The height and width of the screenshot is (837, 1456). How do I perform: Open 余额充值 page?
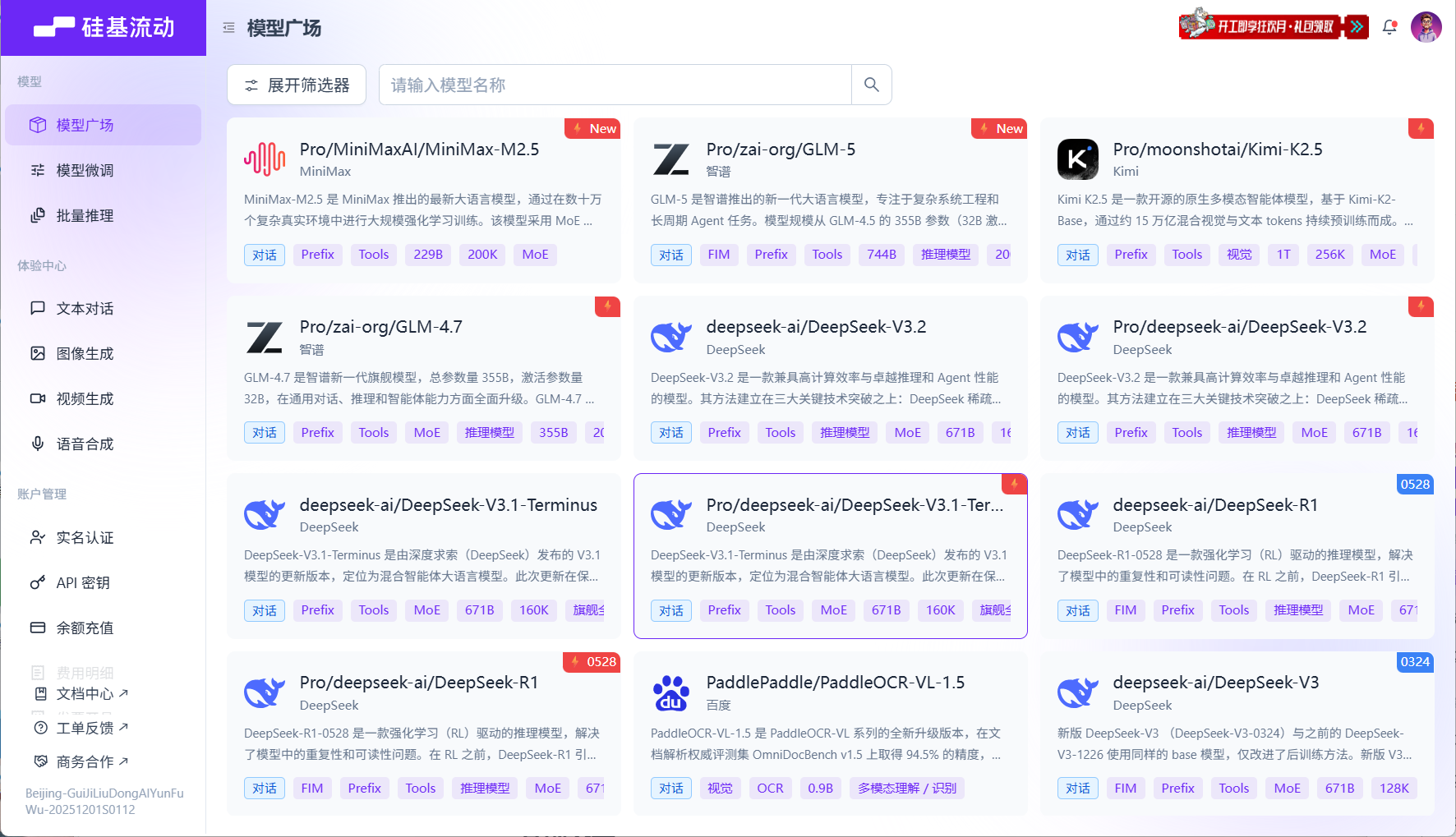pos(104,628)
